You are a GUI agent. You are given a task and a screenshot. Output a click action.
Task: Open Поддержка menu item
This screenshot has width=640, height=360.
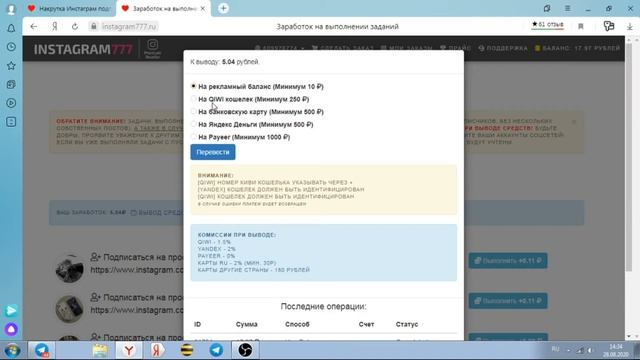click(503, 48)
